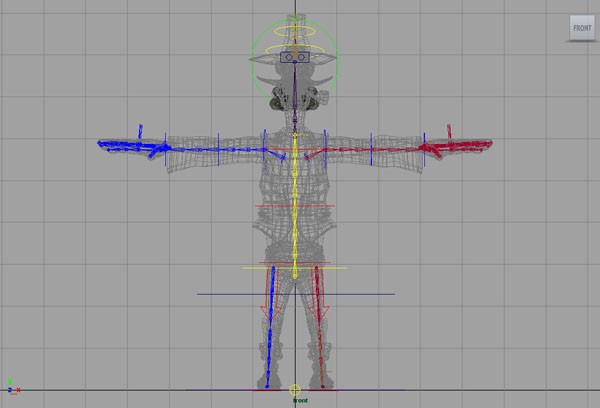Select the yellow circle control at origin
The width and height of the screenshot is (600, 408).
pyautogui.click(x=295, y=389)
